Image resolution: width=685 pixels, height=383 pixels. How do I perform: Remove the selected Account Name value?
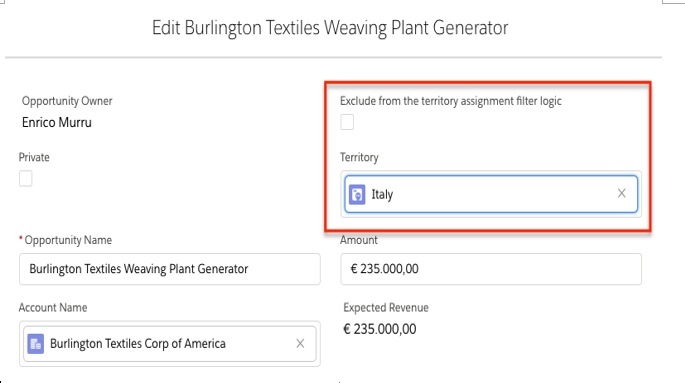coord(300,344)
